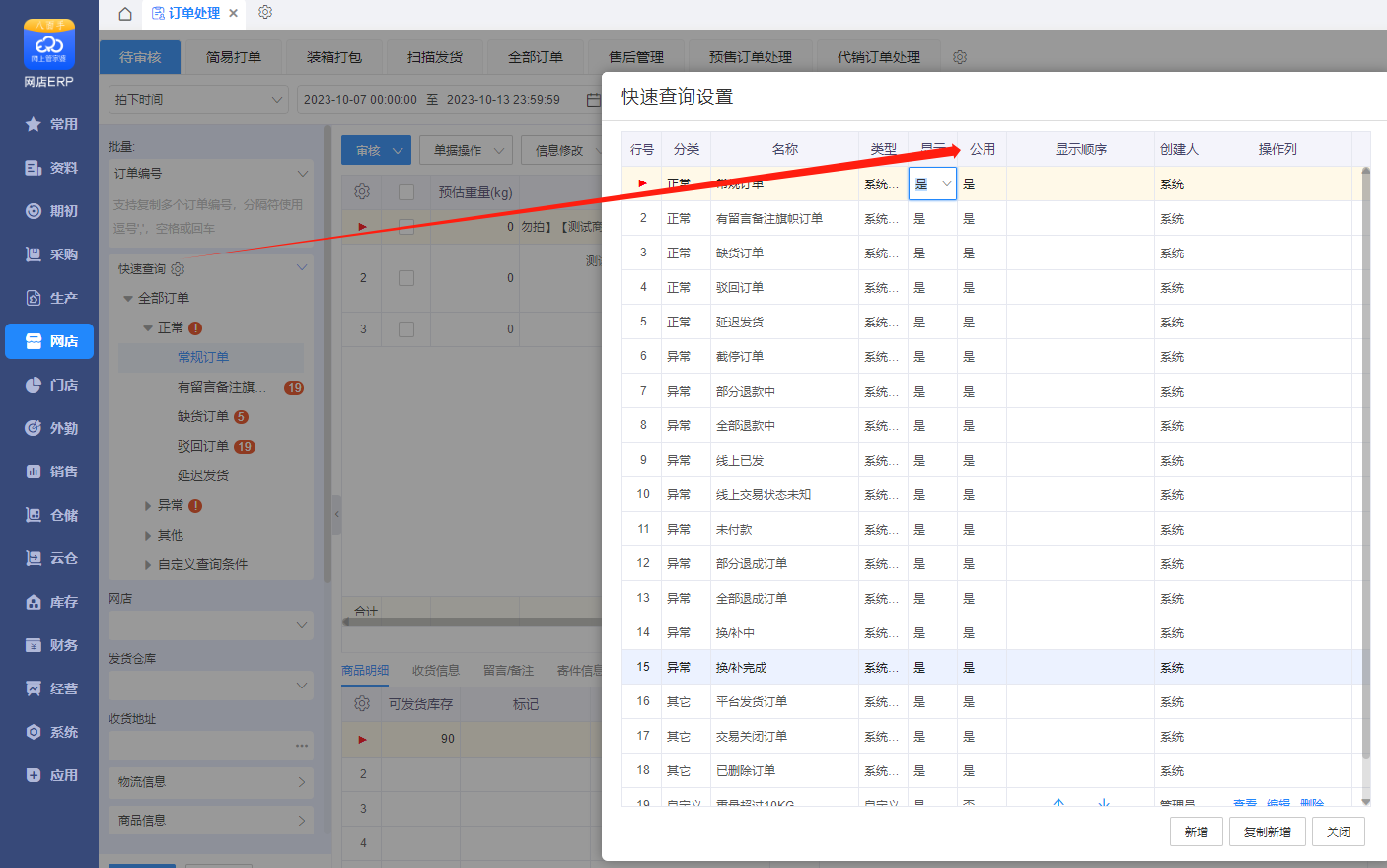Open the 拍下时间 dropdown
The height and width of the screenshot is (868, 1387).
[198, 100]
